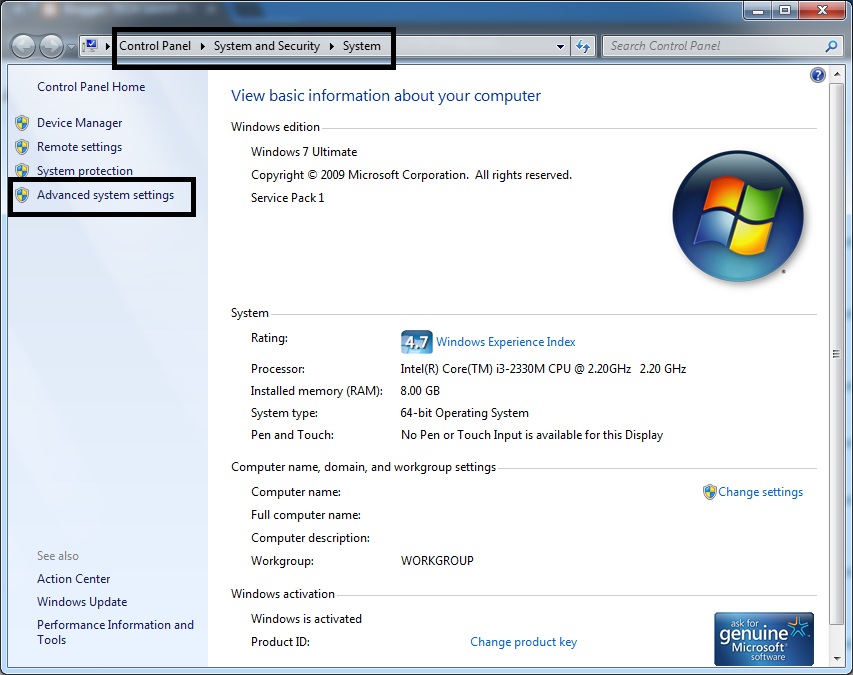Click the Intel Core i3-2330M processor value

click(543, 369)
